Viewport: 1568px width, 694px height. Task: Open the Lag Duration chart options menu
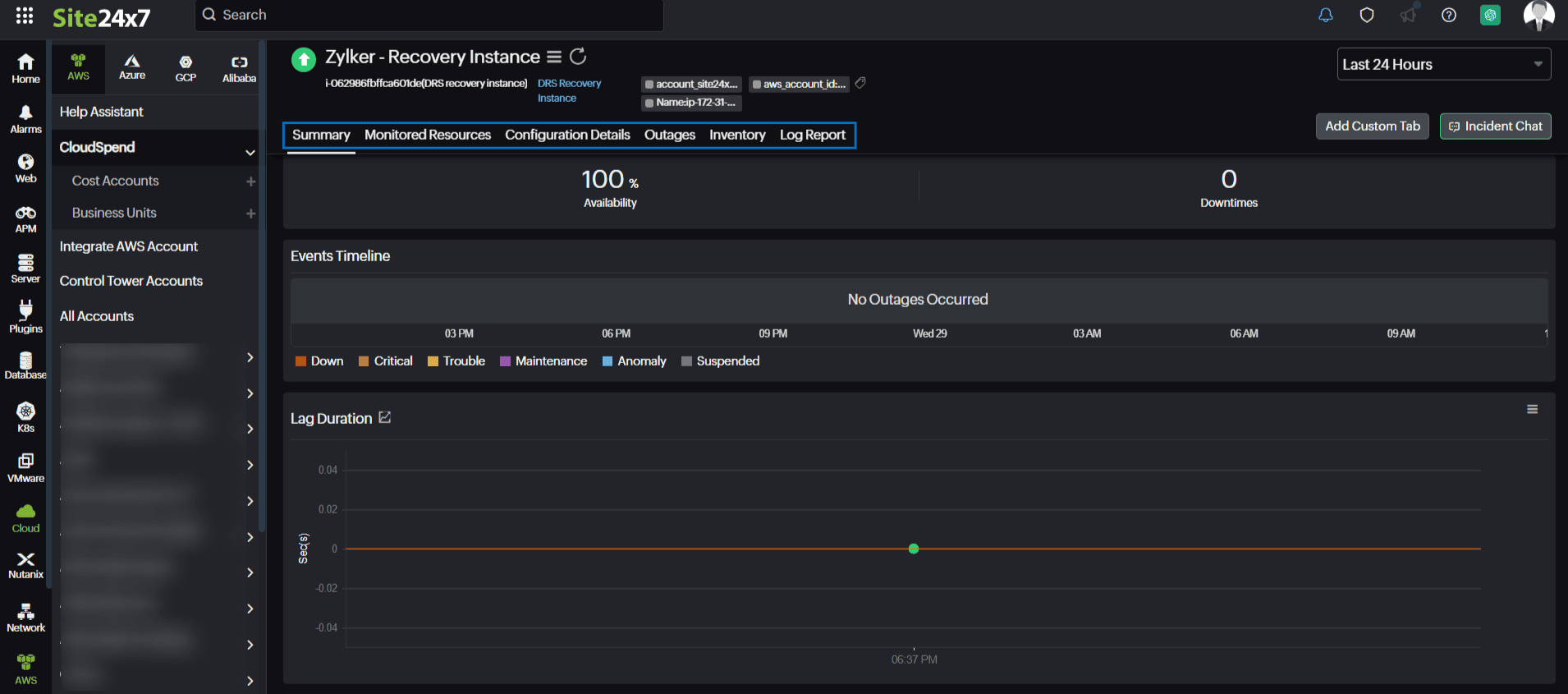coord(1532,409)
